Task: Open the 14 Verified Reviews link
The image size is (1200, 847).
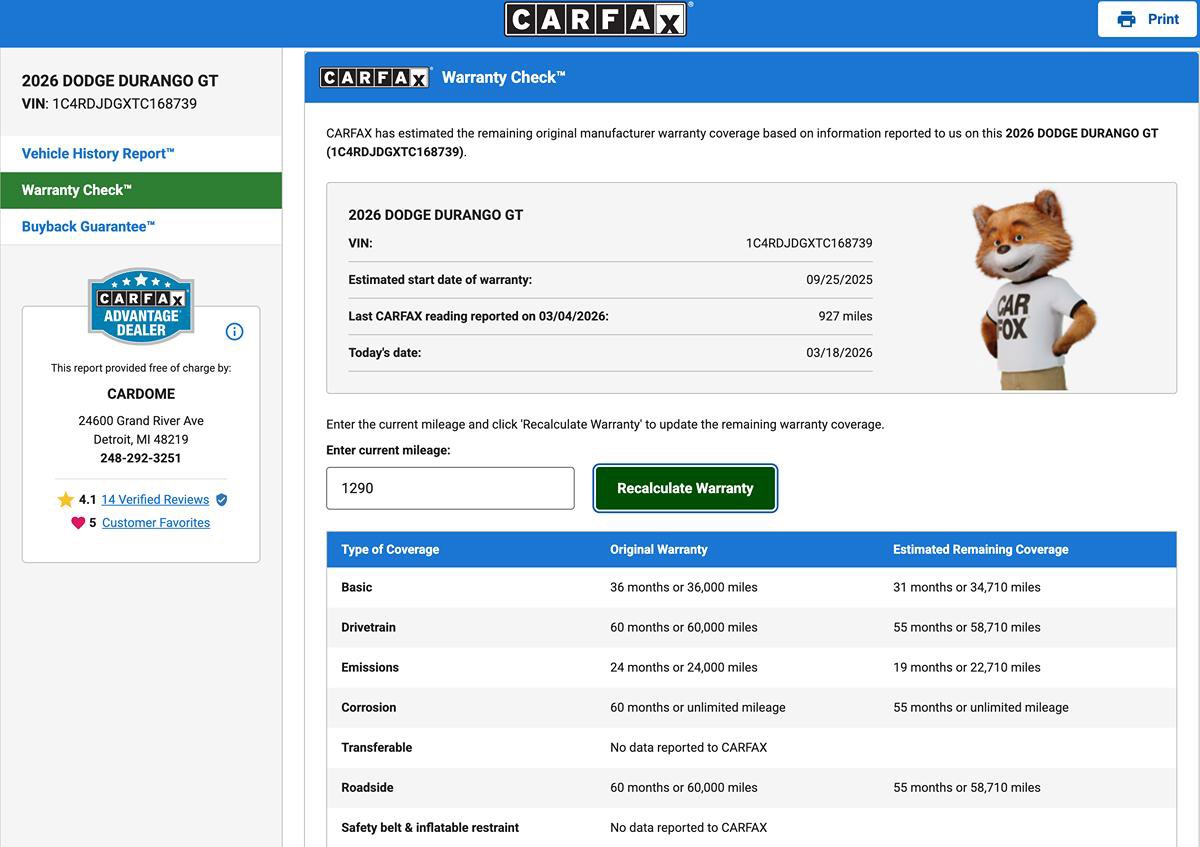Action: [x=155, y=500]
